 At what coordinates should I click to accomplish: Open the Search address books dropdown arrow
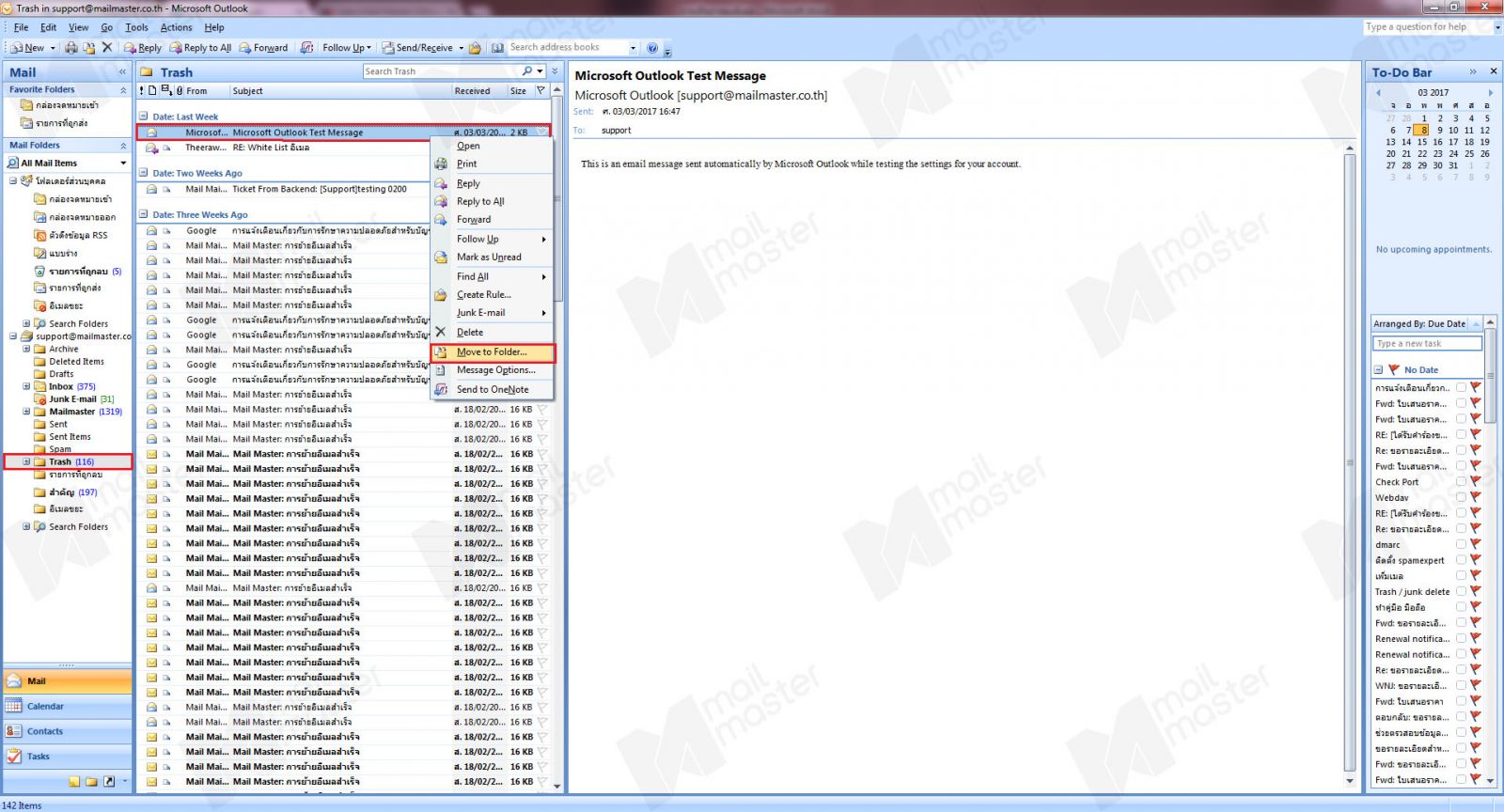coord(633,47)
